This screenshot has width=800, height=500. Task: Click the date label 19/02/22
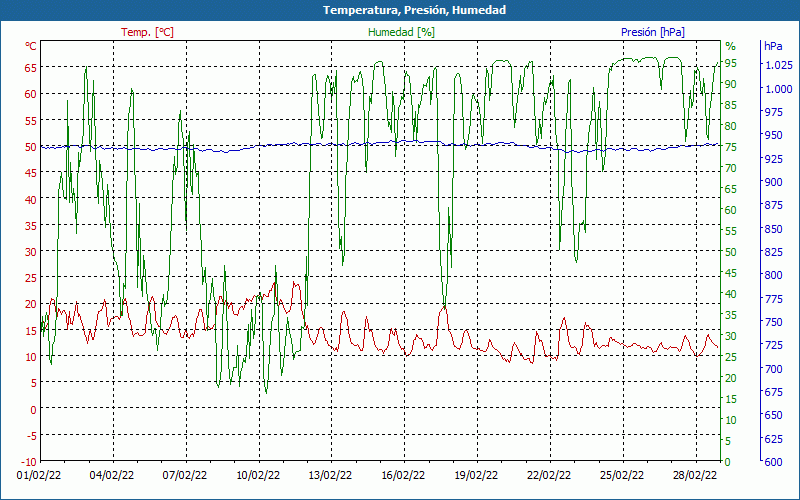[x=476, y=476]
